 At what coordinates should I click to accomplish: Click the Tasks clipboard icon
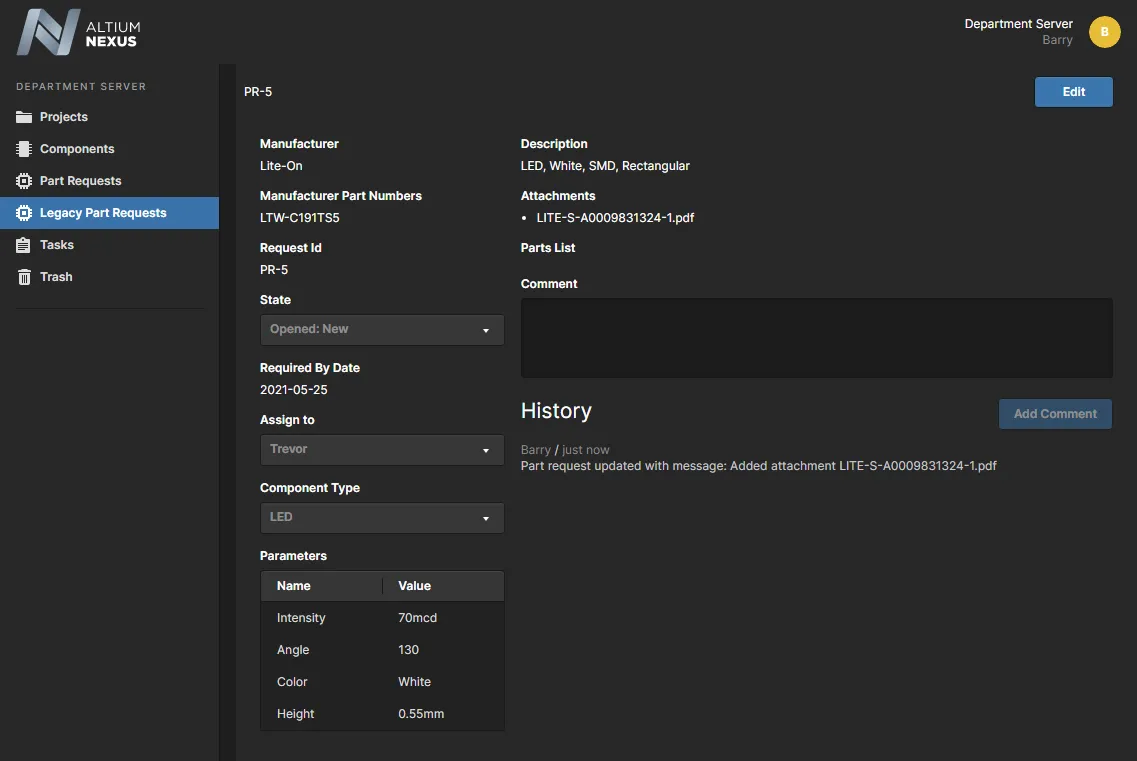point(24,245)
